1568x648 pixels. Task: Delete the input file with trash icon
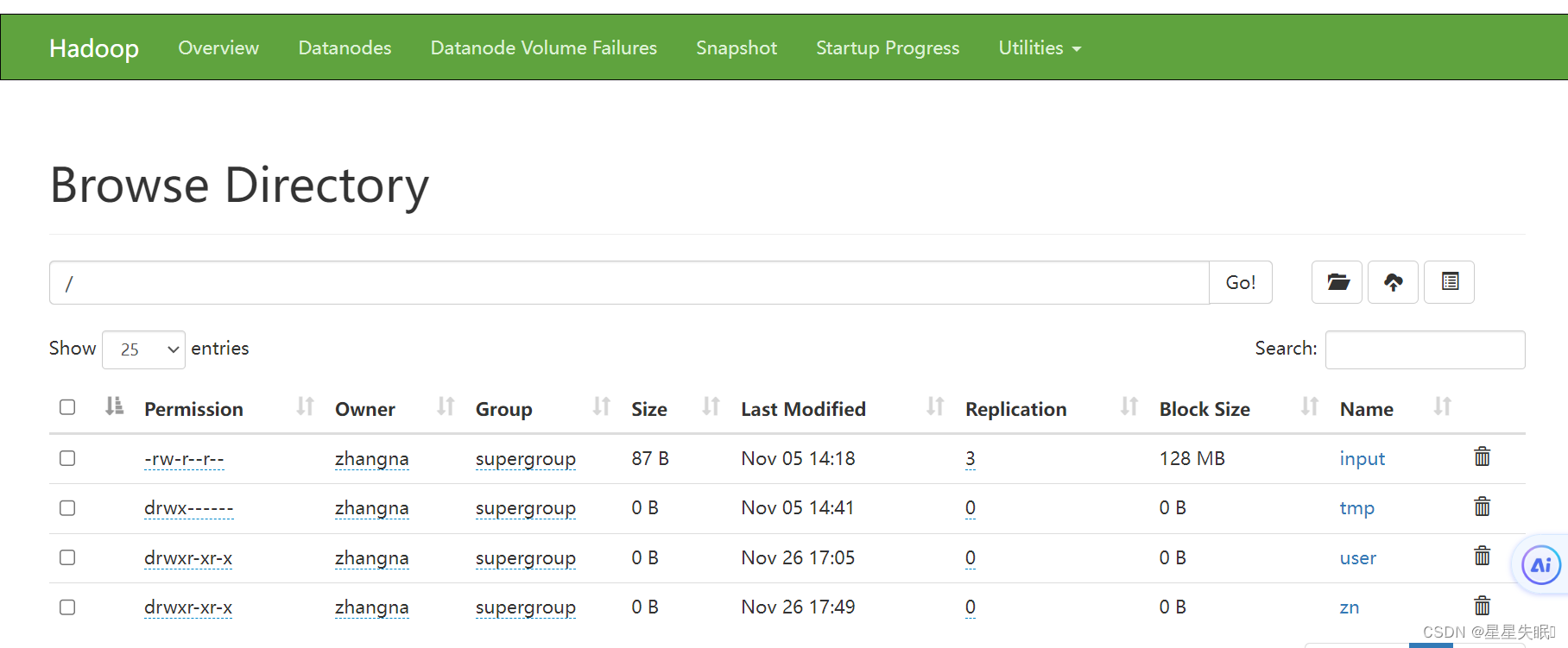(1482, 457)
